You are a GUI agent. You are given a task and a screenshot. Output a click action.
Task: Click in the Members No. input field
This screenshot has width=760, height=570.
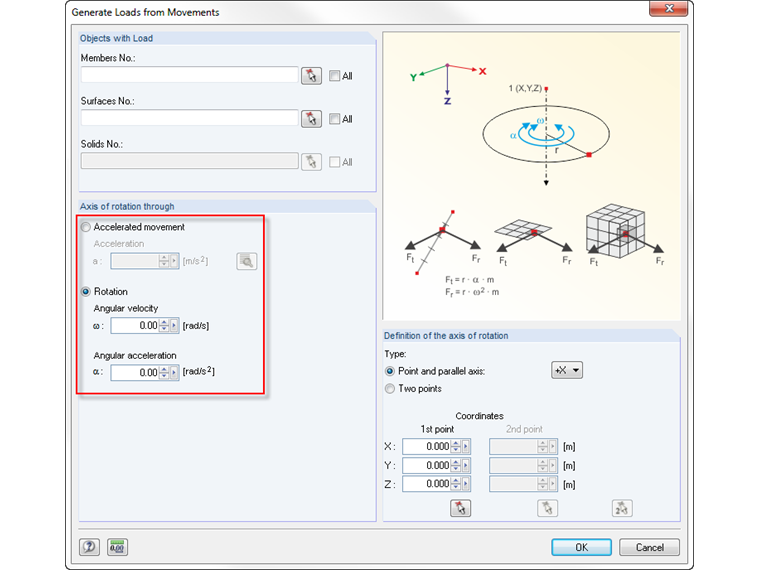click(190, 75)
